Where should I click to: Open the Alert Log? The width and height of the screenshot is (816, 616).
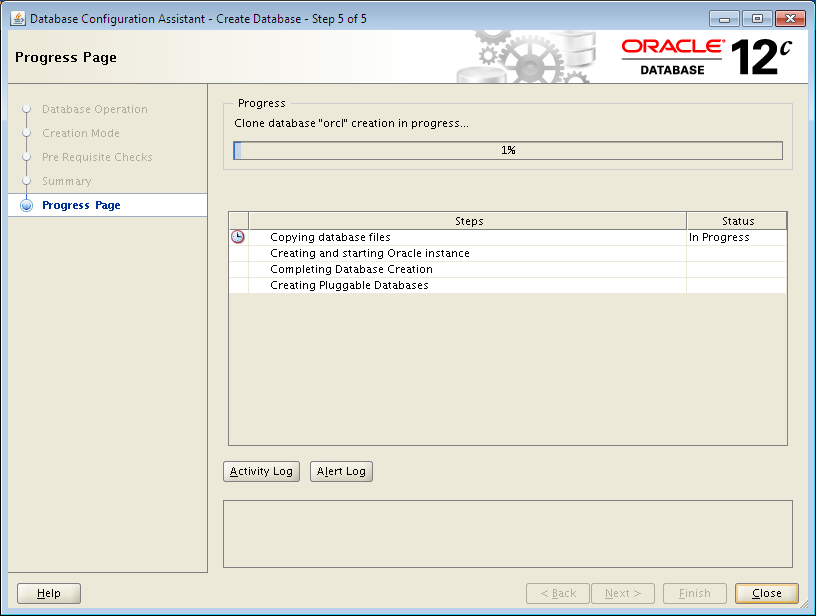pos(341,471)
